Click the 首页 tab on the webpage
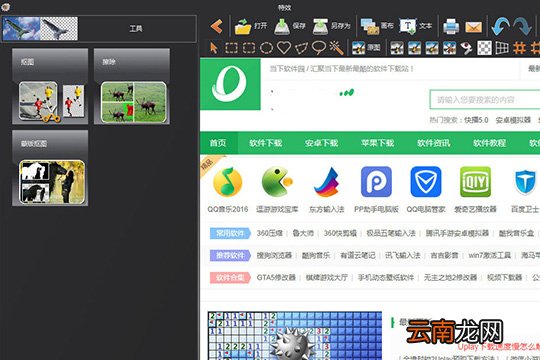This screenshot has height=360, width=540. pyautogui.click(x=218, y=143)
